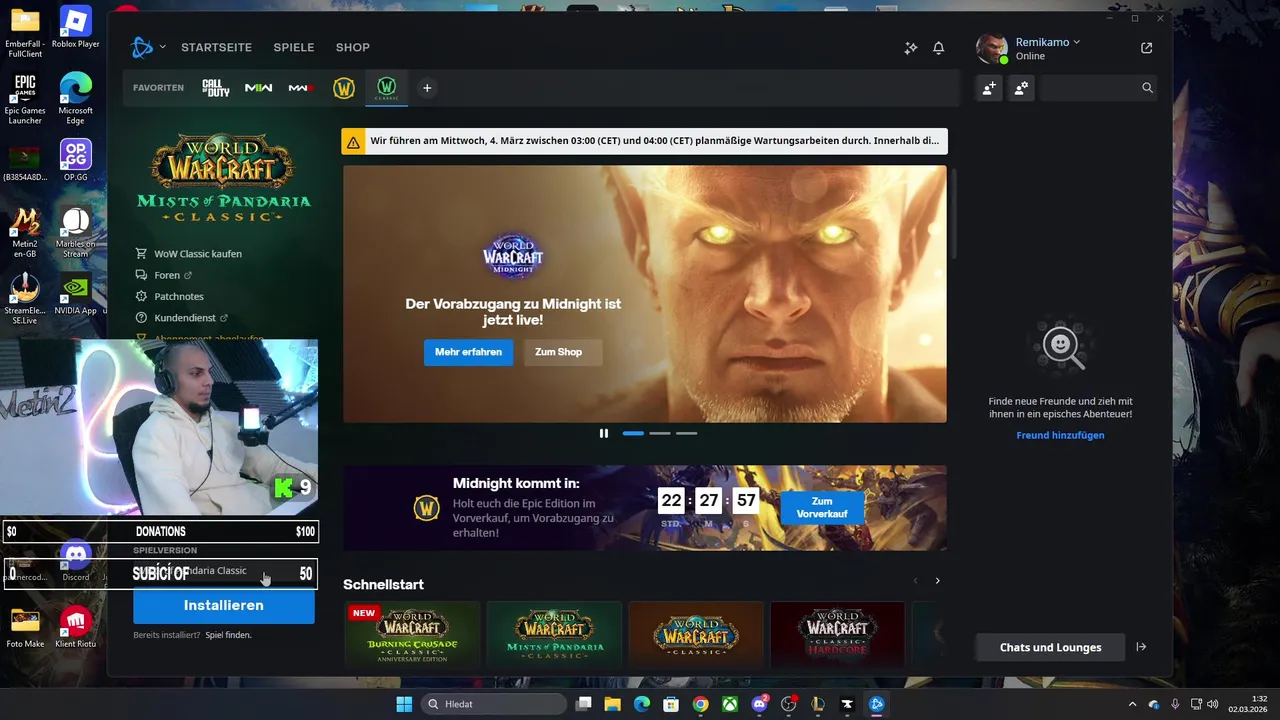The image size is (1280, 720).
Task: Open the SHOP tab
Action: click(x=353, y=47)
